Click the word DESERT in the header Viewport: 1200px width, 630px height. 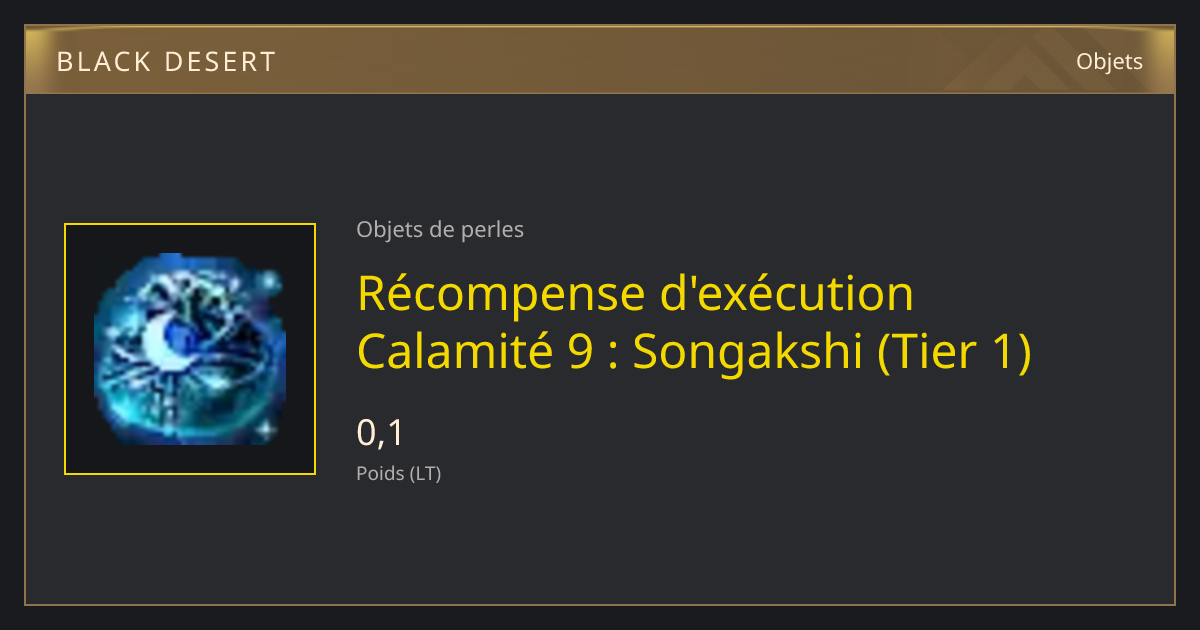[222, 62]
